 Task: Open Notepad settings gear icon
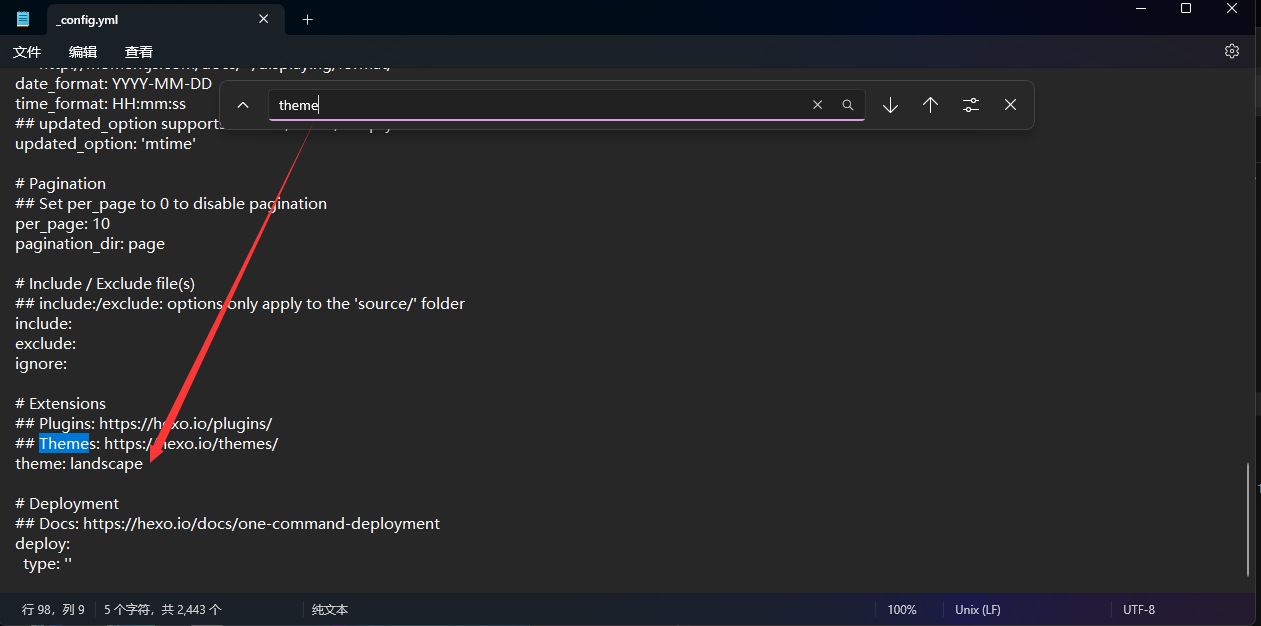1232,51
